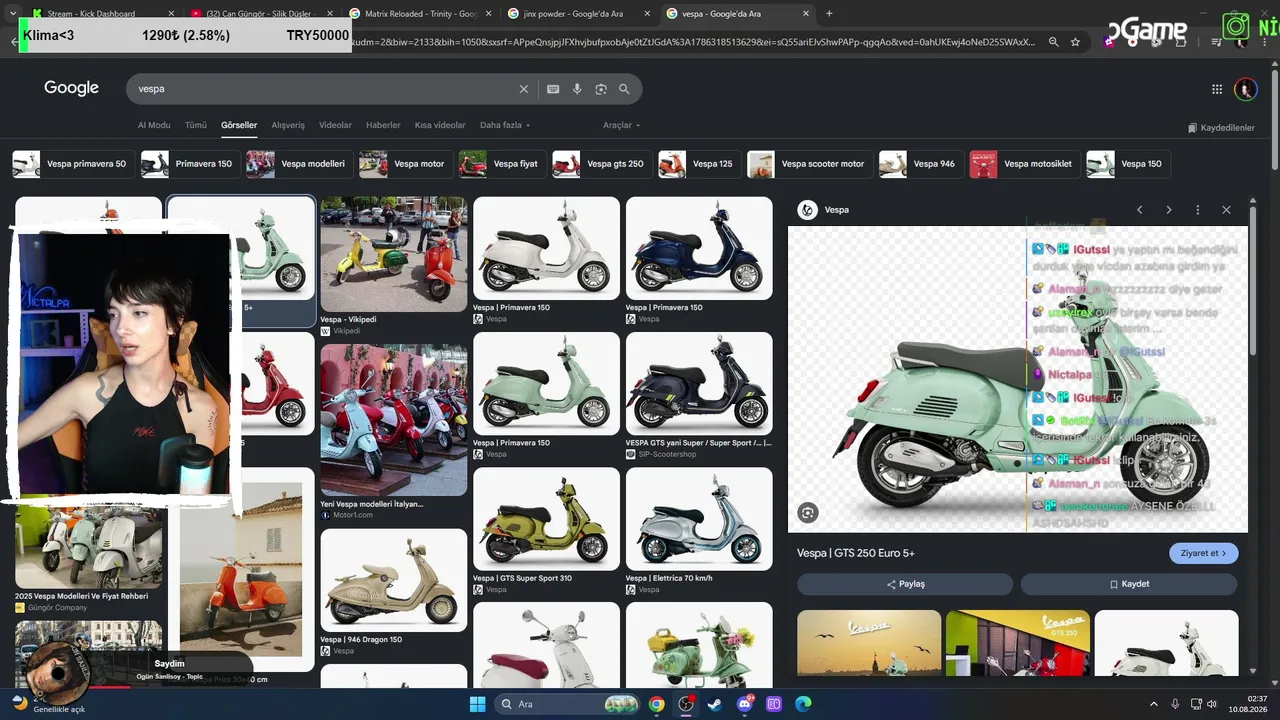Open Vespa Elettrica 70 km/h thumbnail
Screen dimensions: 1280x720
click(x=699, y=518)
